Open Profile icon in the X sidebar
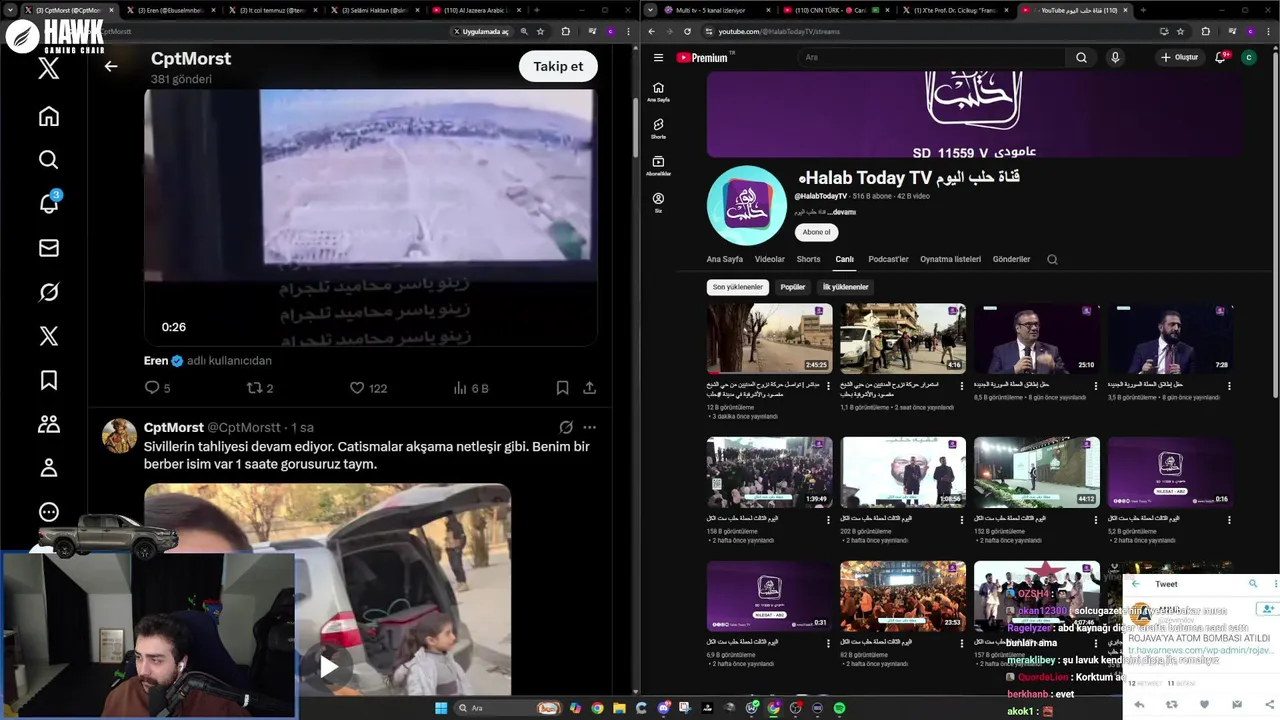The image size is (1280, 720). [x=48, y=468]
